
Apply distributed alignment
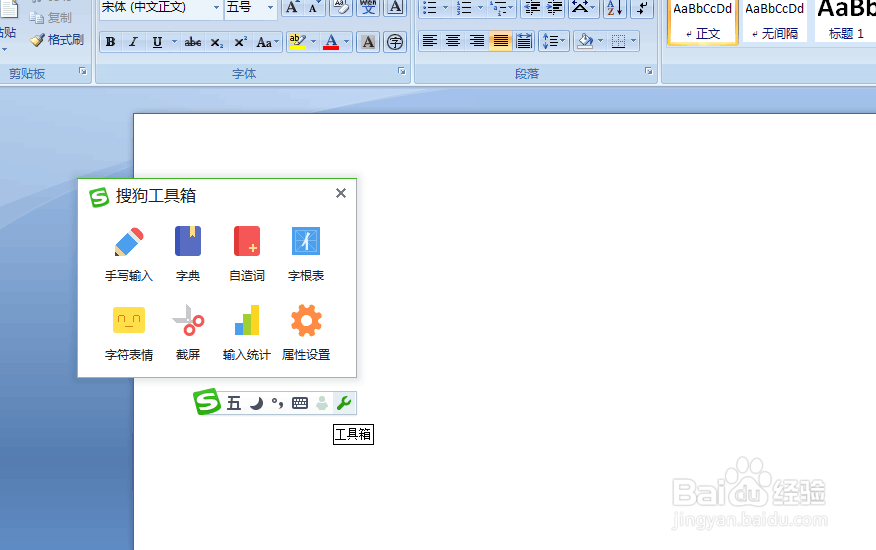pos(524,41)
